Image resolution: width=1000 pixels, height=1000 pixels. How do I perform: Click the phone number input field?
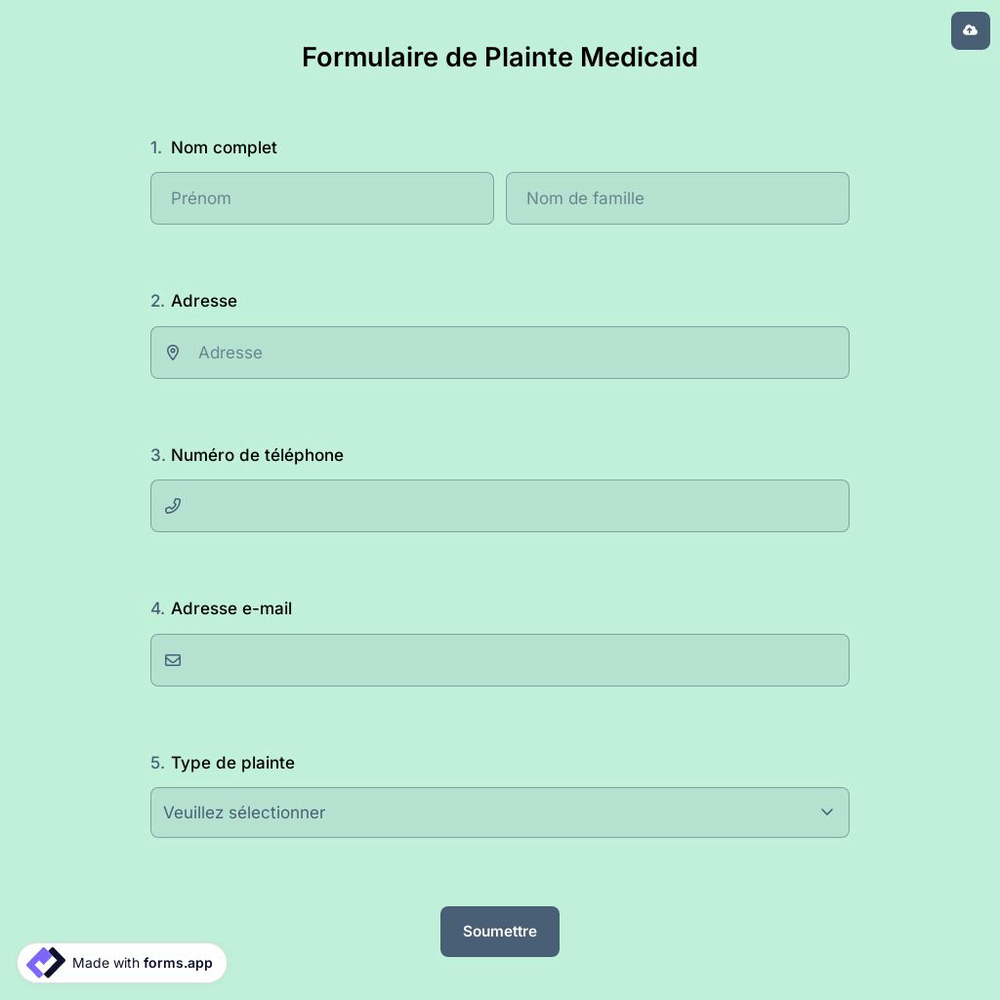click(x=500, y=505)
